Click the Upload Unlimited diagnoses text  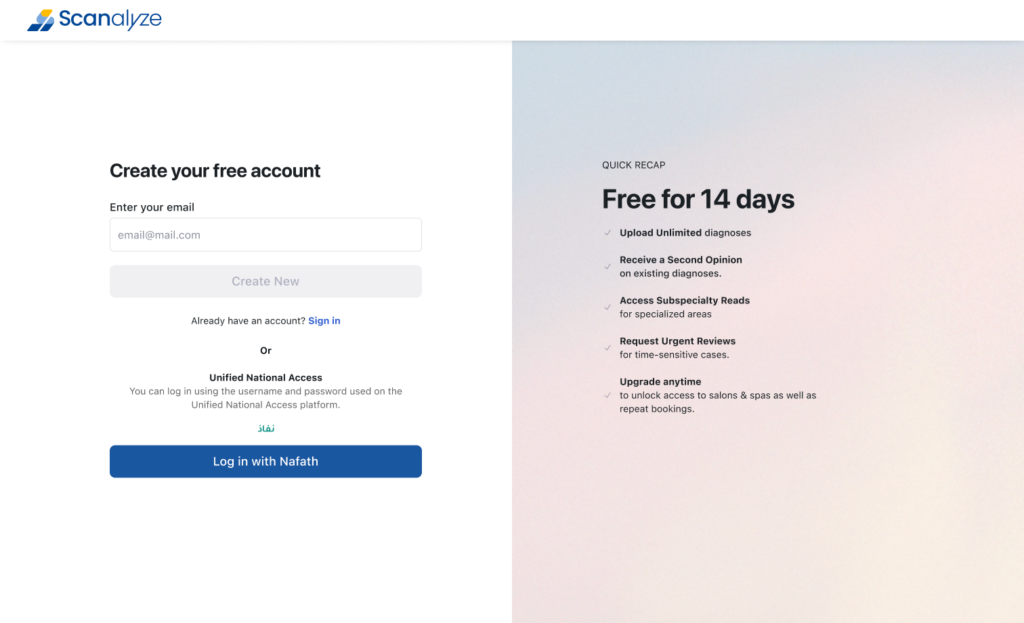tap(685, 233)
